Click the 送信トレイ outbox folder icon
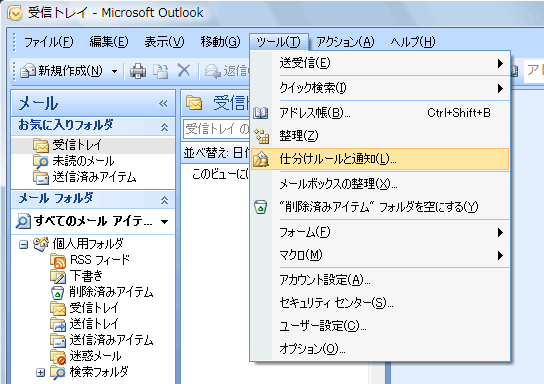This screenshot has height=384, width=544. pos(58,324)
